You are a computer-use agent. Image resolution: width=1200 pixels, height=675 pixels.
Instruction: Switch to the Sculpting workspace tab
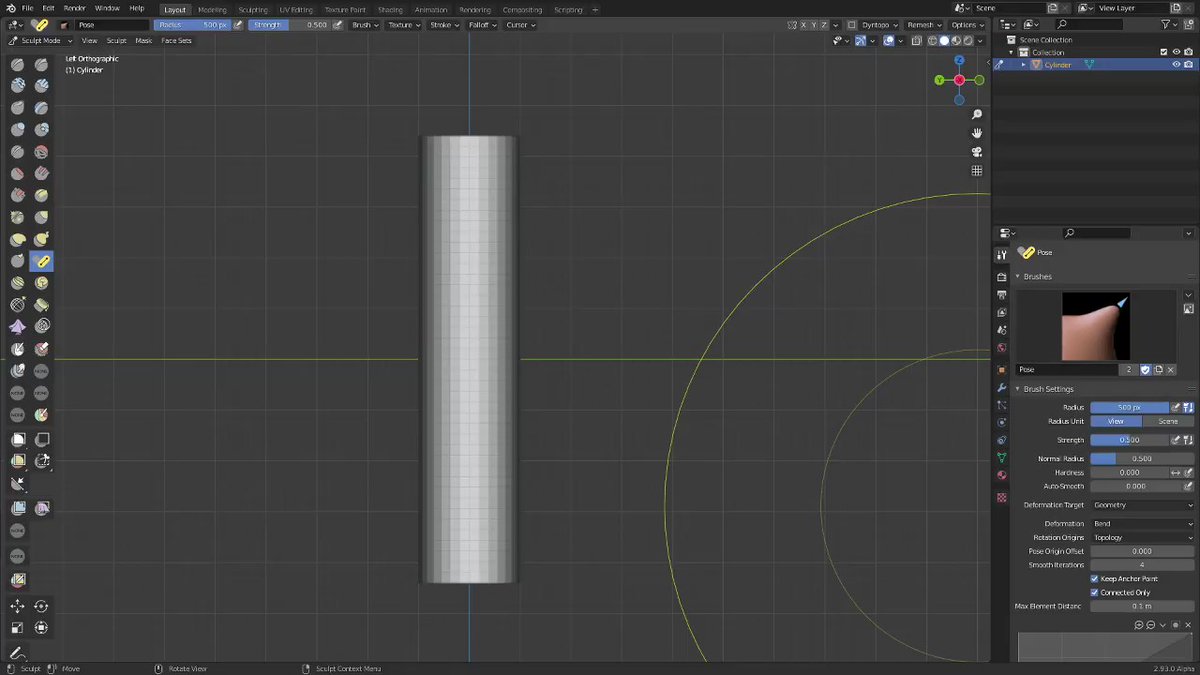click(x=252, y=10)
